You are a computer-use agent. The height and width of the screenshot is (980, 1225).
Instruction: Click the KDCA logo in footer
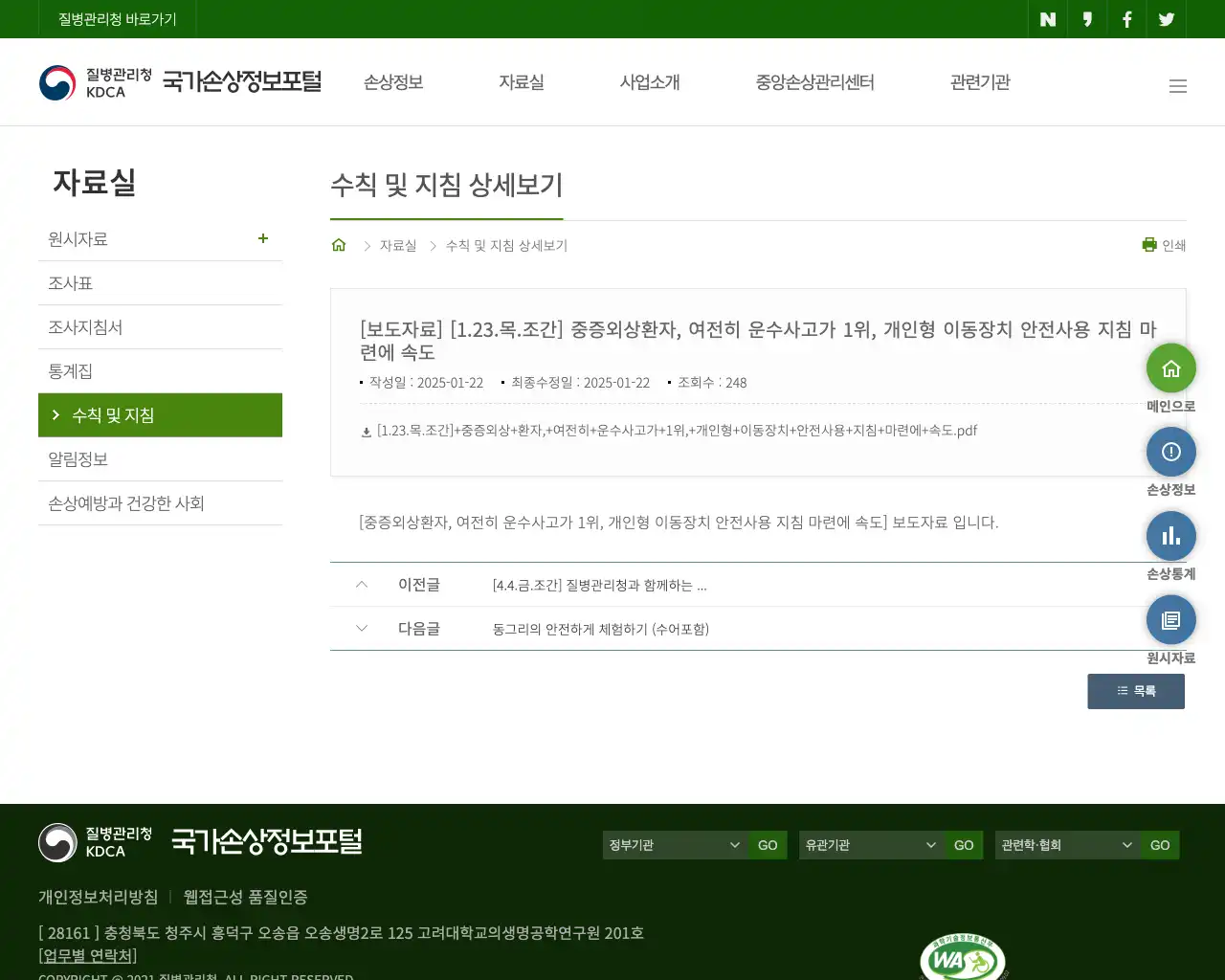96,842
